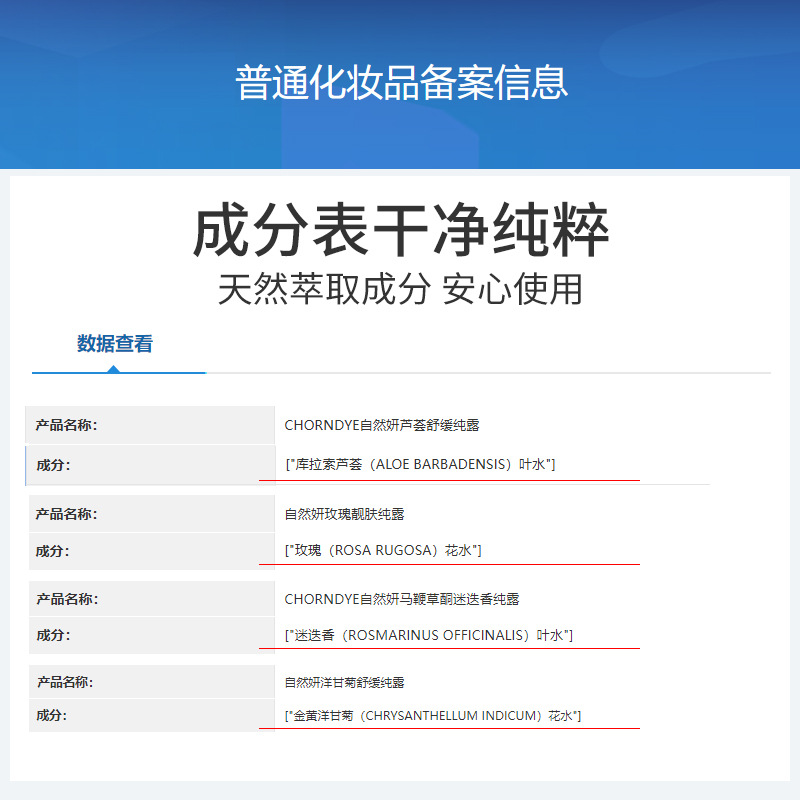Click 产品名称 label beside the rosemary (迷迭香) product

(67, 599)
